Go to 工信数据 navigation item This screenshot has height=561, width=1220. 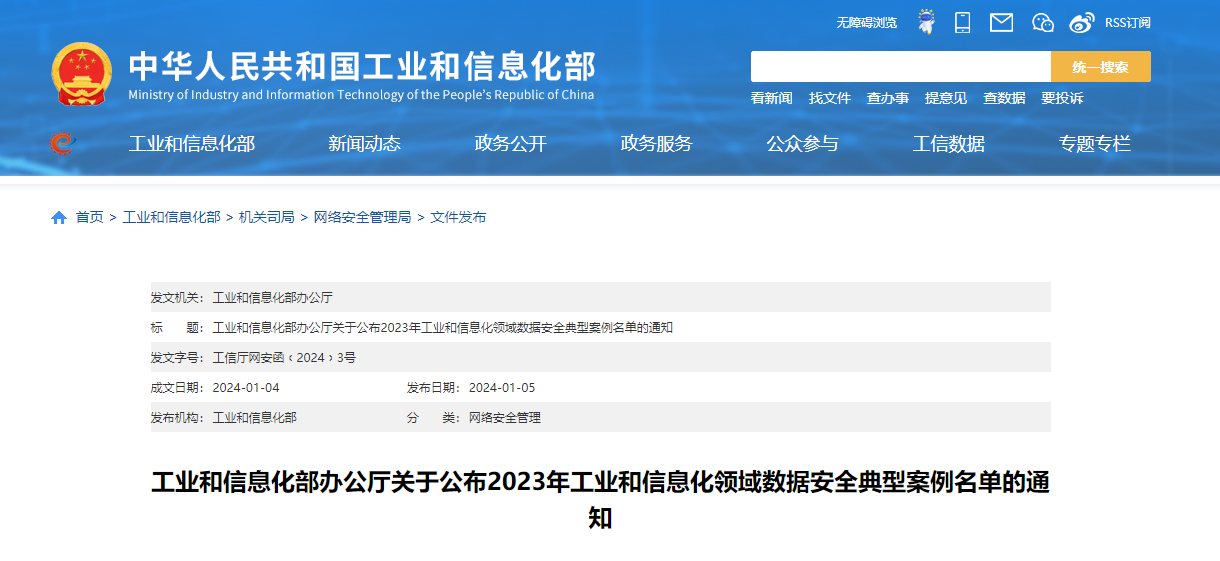948,144
